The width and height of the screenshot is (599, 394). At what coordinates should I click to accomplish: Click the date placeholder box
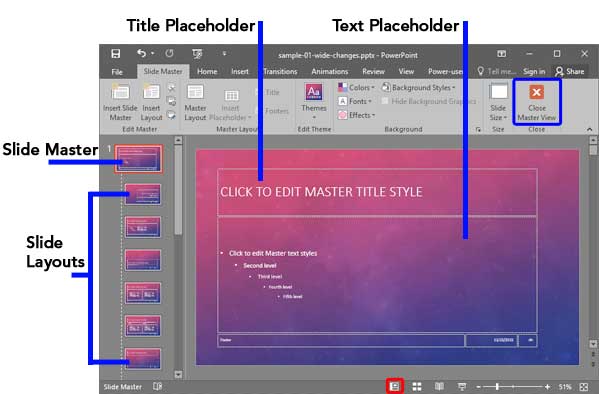click(x=492, y=340)
